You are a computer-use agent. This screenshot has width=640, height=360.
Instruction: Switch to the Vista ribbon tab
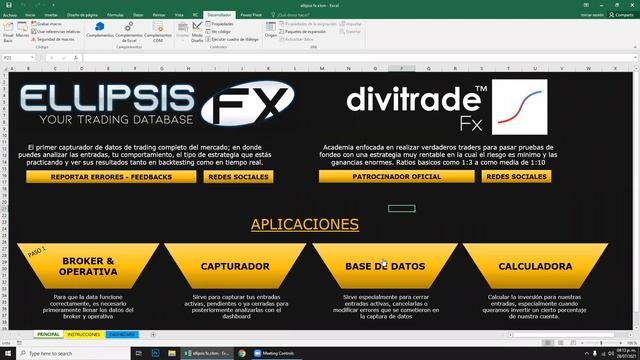tap(179, 15)
